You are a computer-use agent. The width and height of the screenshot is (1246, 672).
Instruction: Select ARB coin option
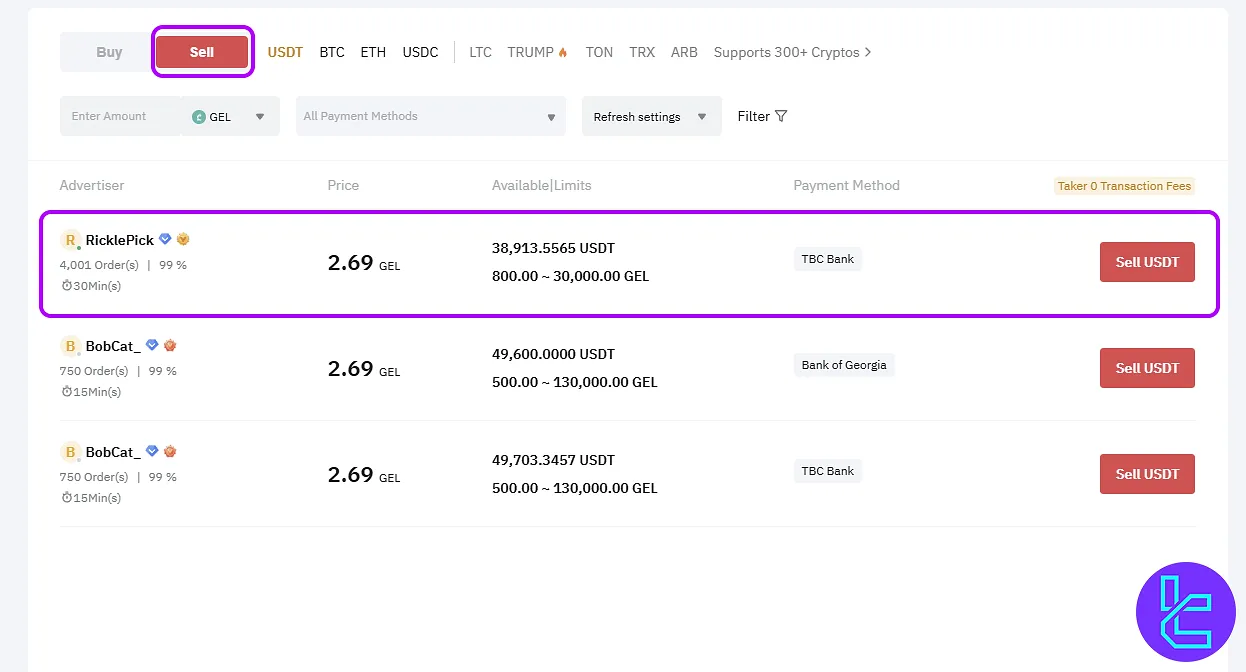click(x=684, y=52)
